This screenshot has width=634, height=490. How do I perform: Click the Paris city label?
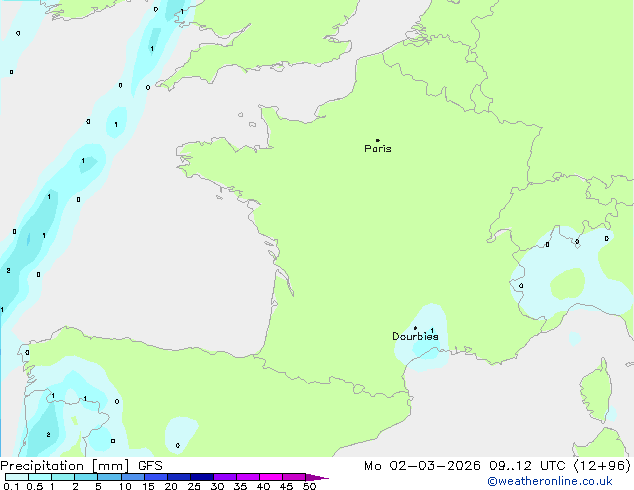pyautogui.click(x=378, y=149)
